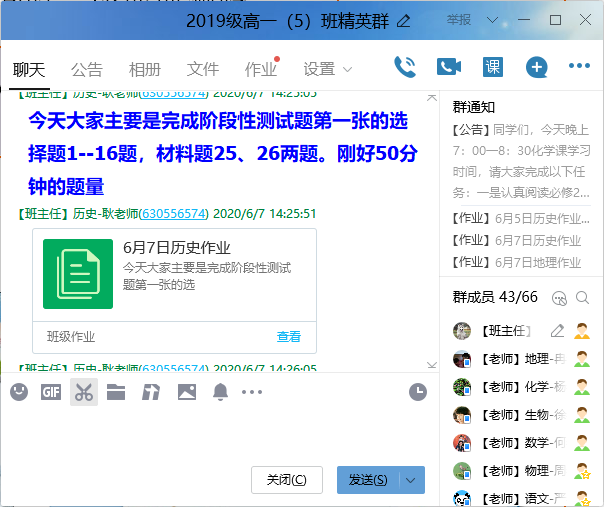Image resolution: width=604 pixels, height=507 pixels.
Task: Click the send picture icon
Action: coord(186,392)
